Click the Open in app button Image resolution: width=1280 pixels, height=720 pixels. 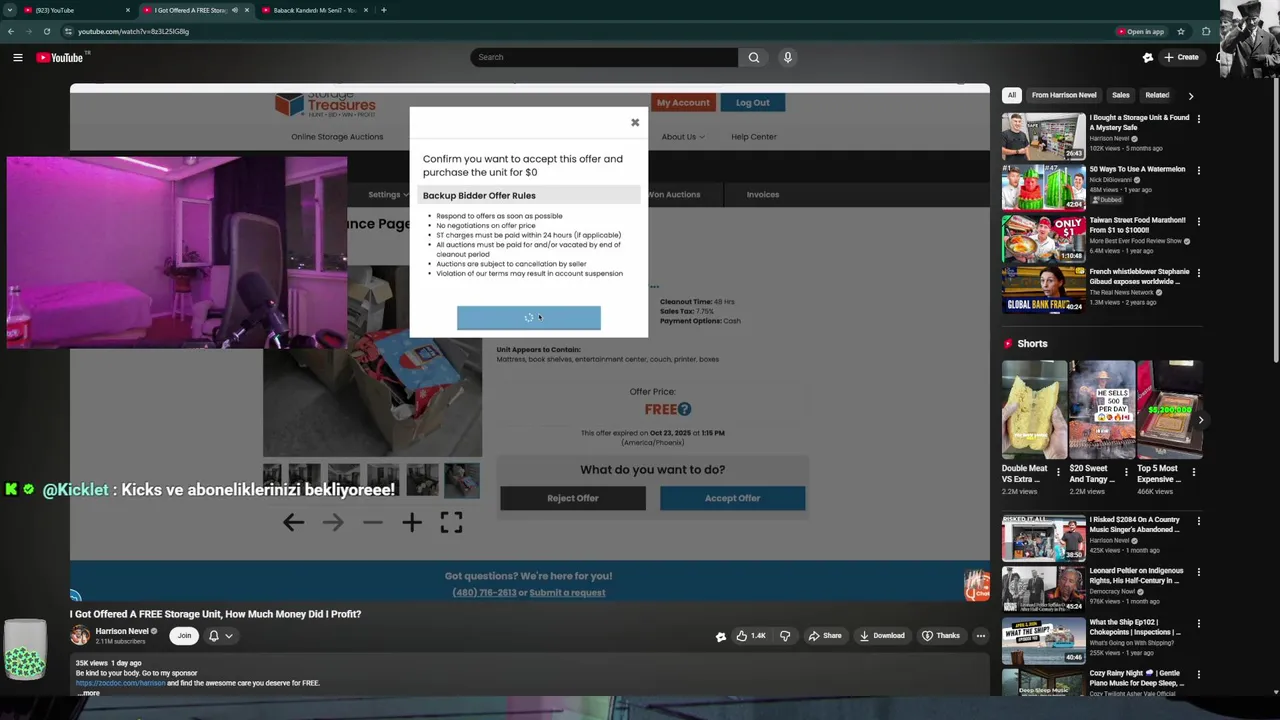[x=1141, y=31]
